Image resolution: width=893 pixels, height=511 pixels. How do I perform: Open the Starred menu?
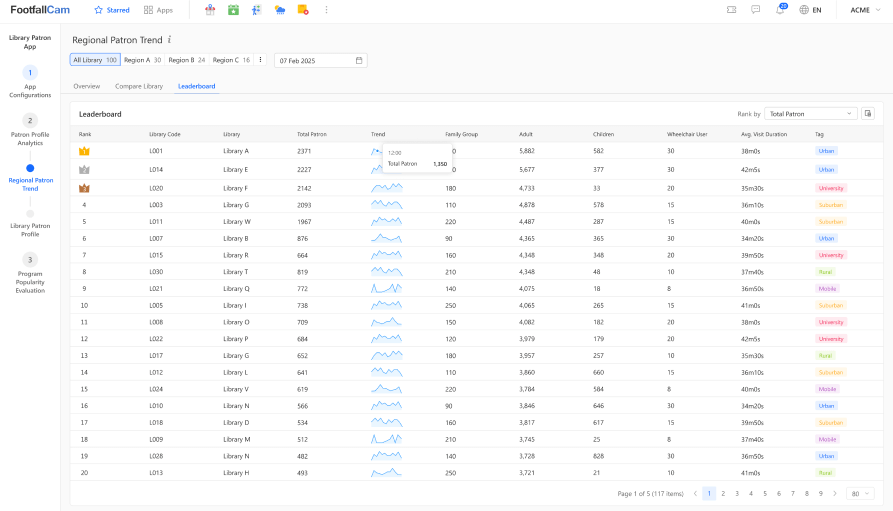click(x=112, y=10)
